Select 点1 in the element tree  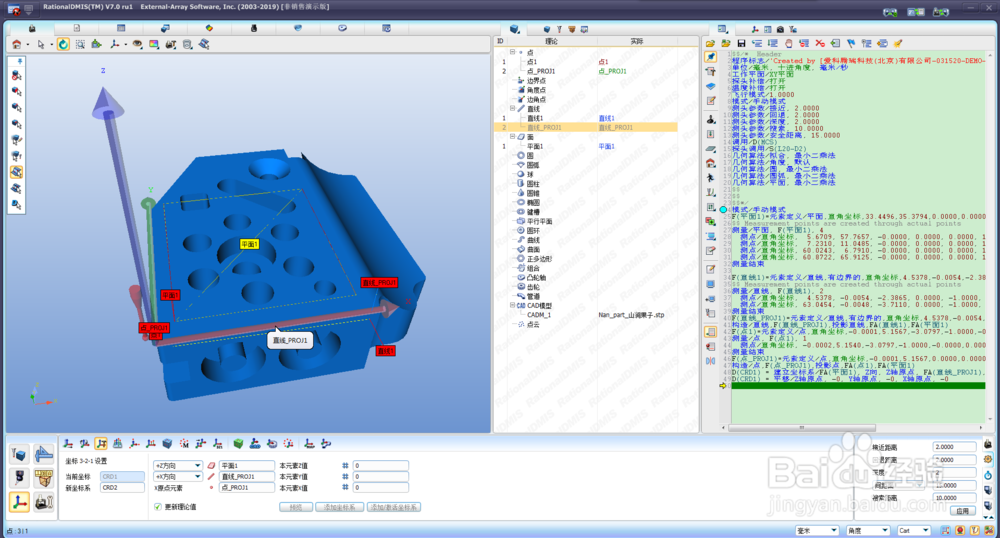tap(532, 62)
